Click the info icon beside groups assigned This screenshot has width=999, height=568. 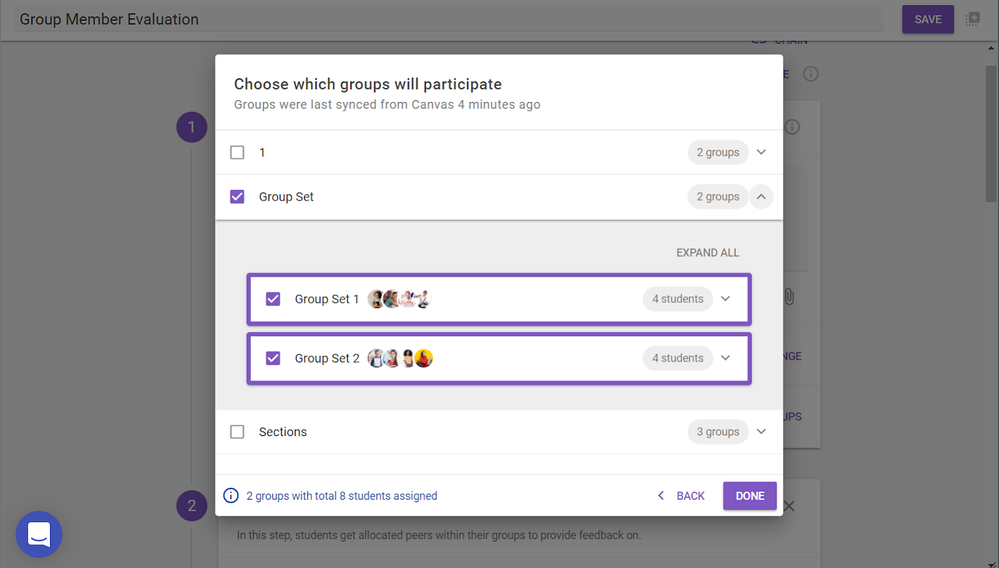coord(231,496)
